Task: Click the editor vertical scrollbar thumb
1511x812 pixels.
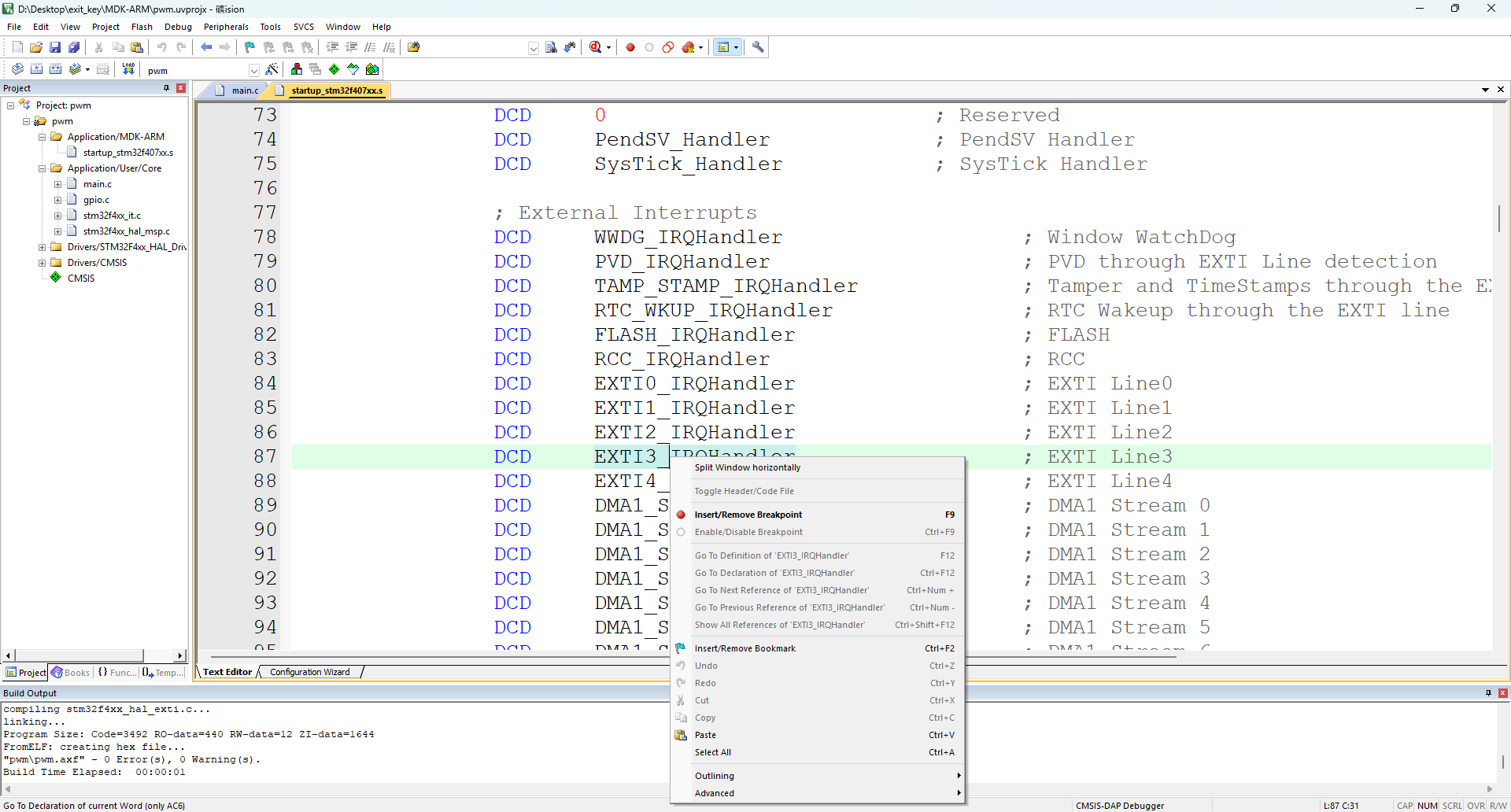Action: point(1499,218)
